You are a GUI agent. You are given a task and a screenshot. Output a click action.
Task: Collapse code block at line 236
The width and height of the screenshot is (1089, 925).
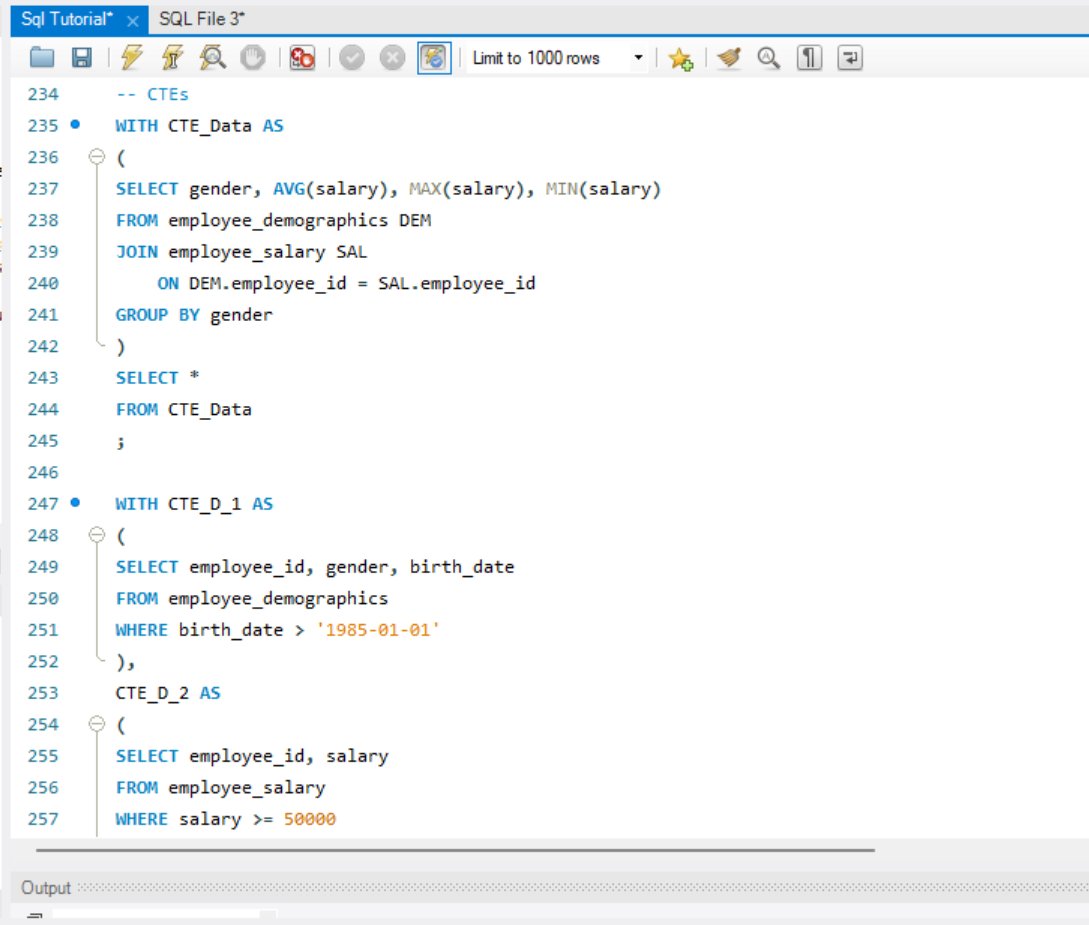[x=97, y=156]
